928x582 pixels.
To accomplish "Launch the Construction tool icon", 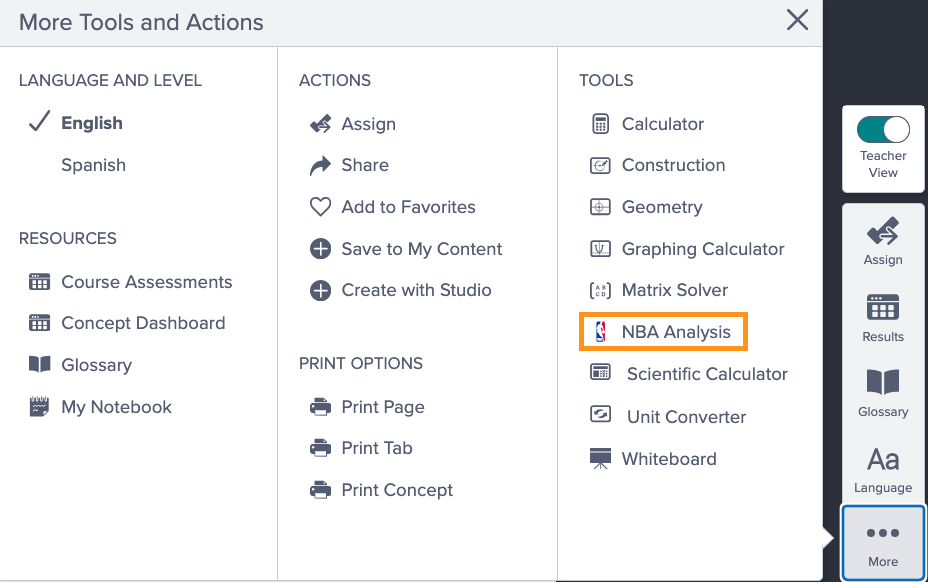I will click(600, 166).
